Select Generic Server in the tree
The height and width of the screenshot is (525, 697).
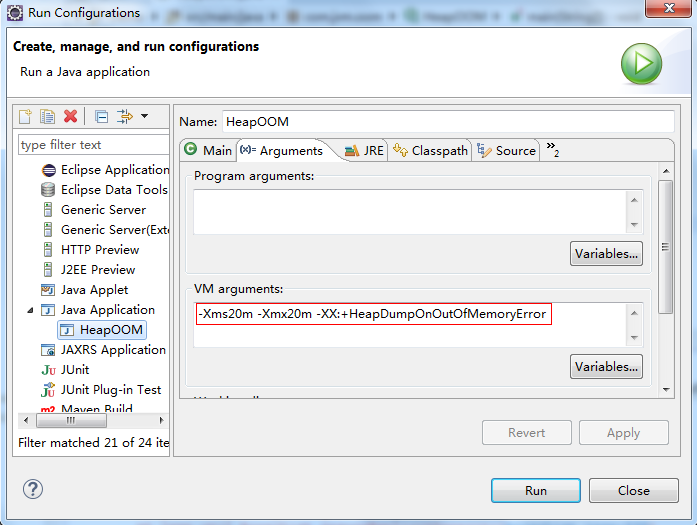click(103, 209)
